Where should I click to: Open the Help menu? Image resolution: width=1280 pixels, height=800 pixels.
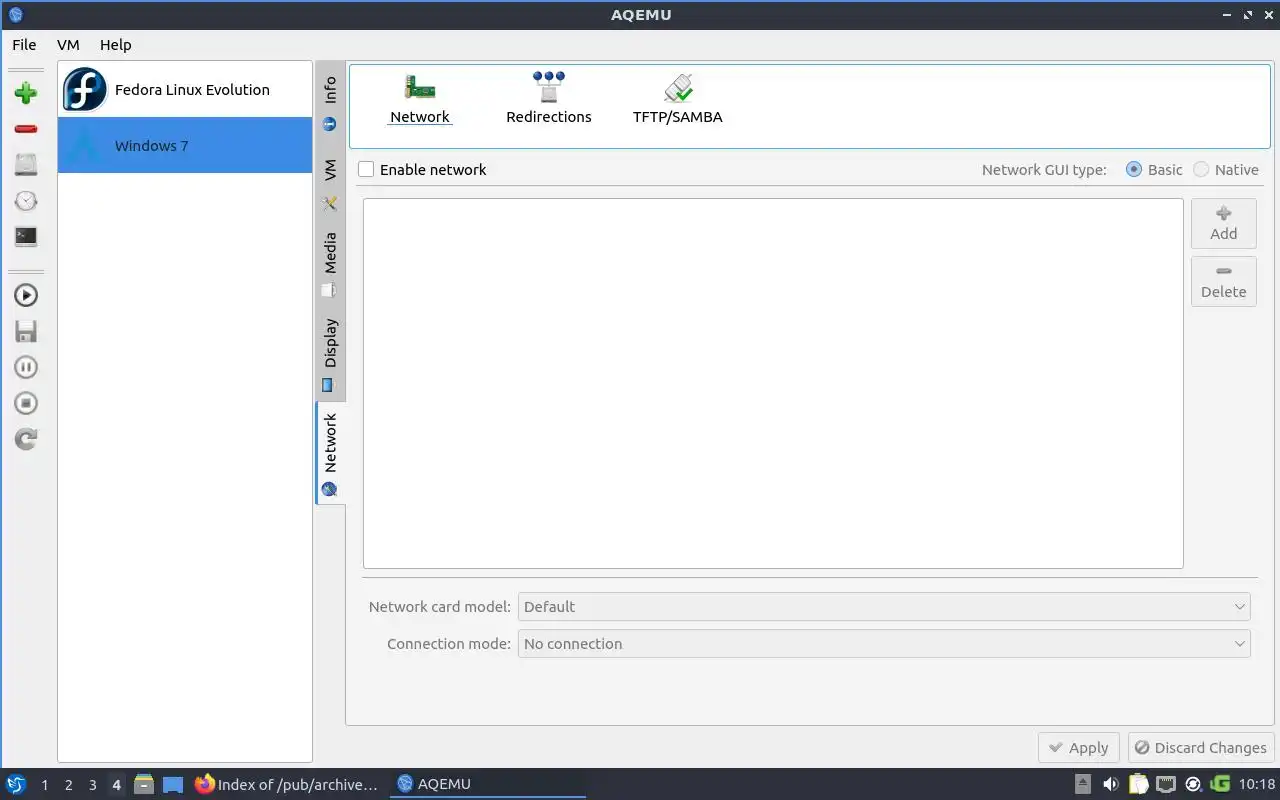116,45
